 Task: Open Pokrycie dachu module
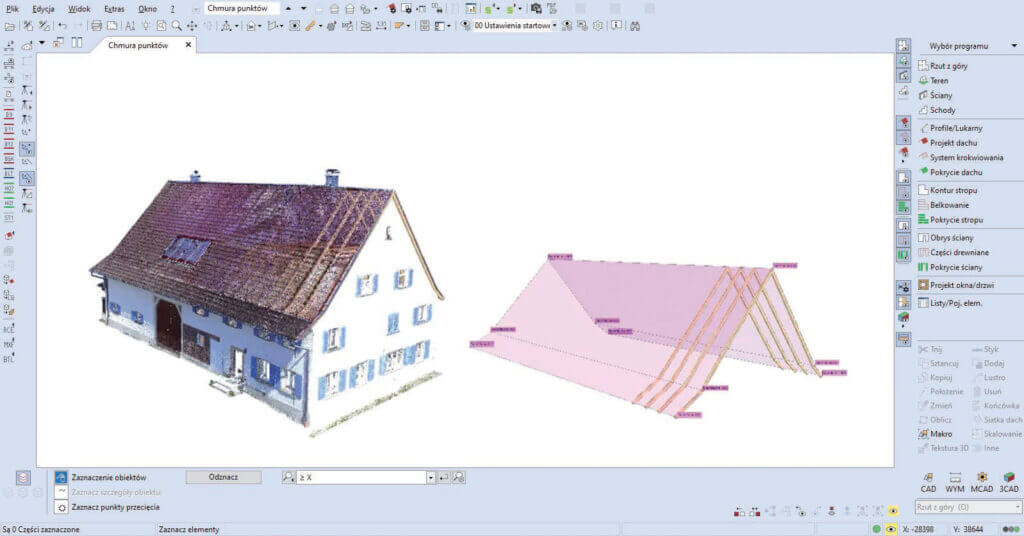click(x=950, y=172)
